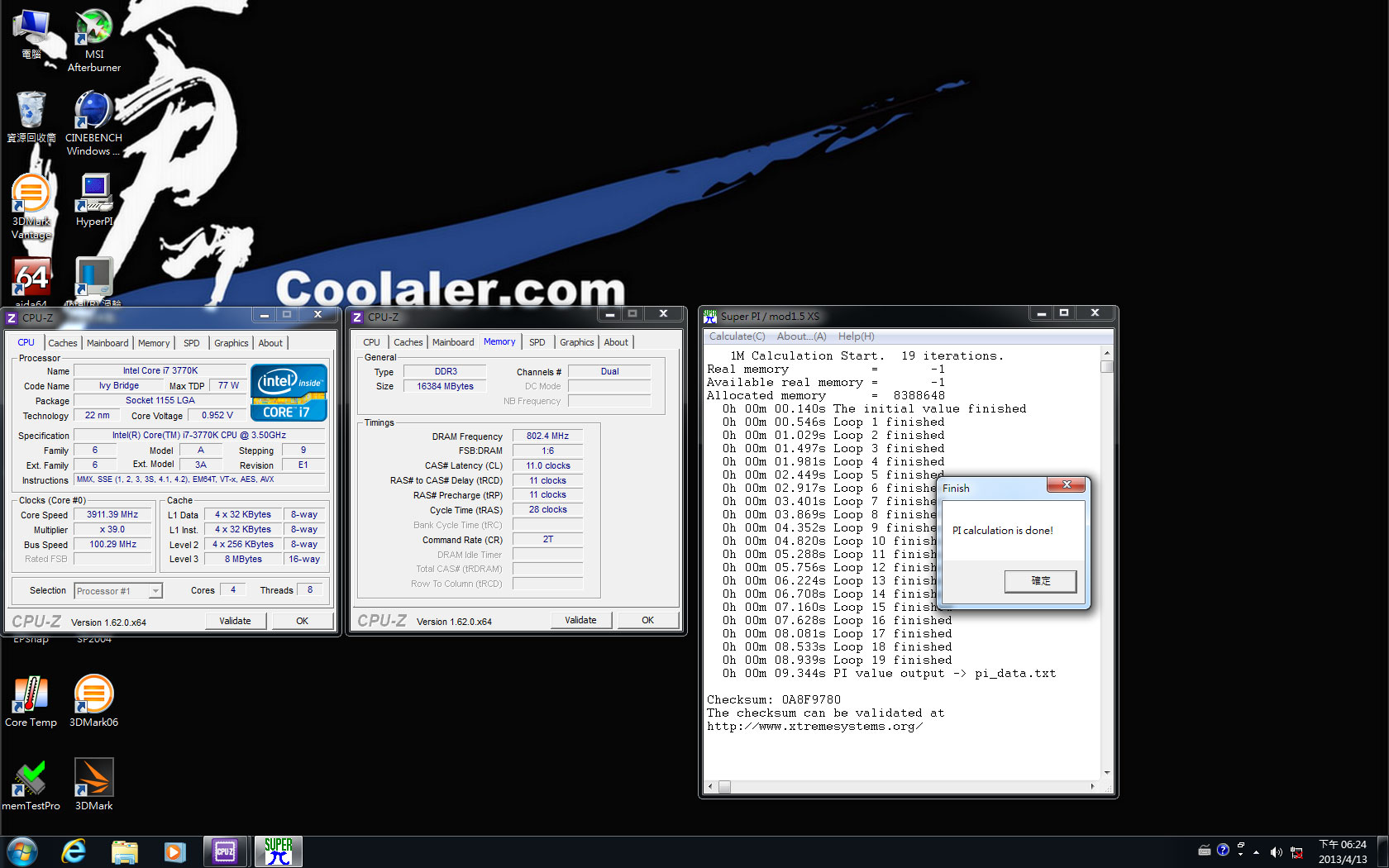Open Windows Explorer from the taskbar

tap(124, 851)
